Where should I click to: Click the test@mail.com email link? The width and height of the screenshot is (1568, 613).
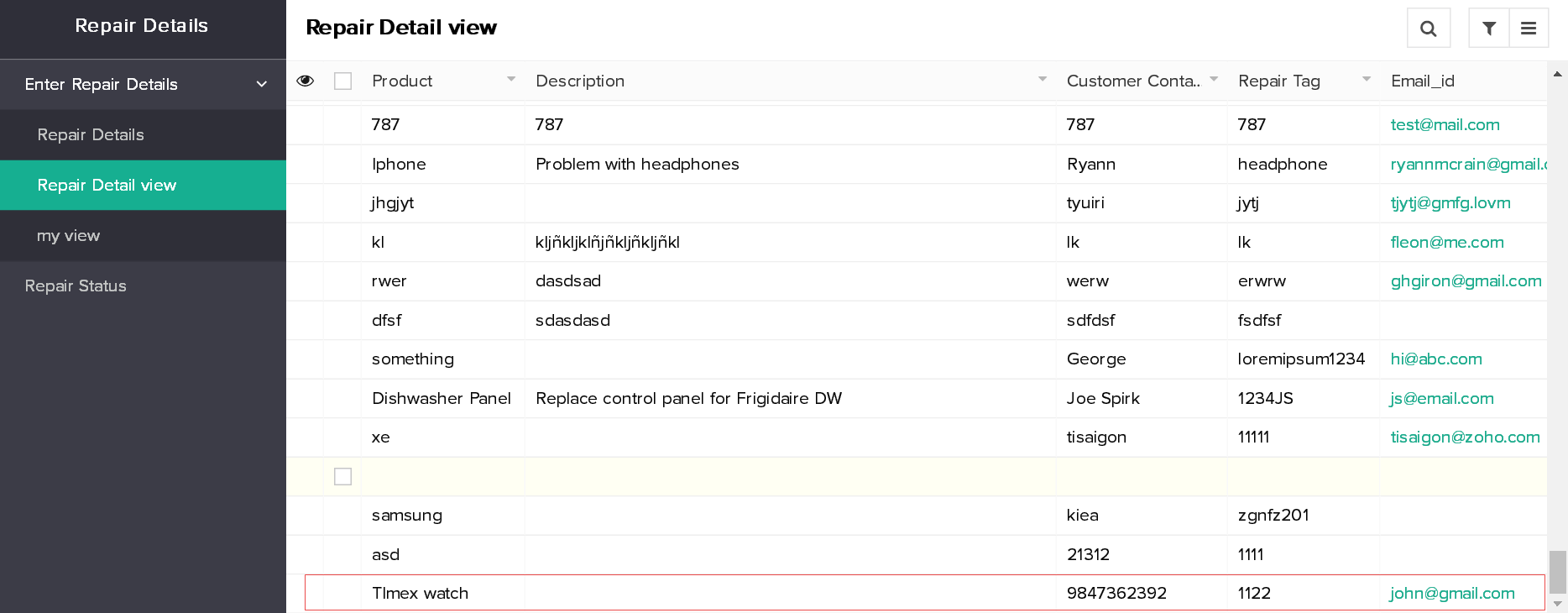tap(1445, 124)
